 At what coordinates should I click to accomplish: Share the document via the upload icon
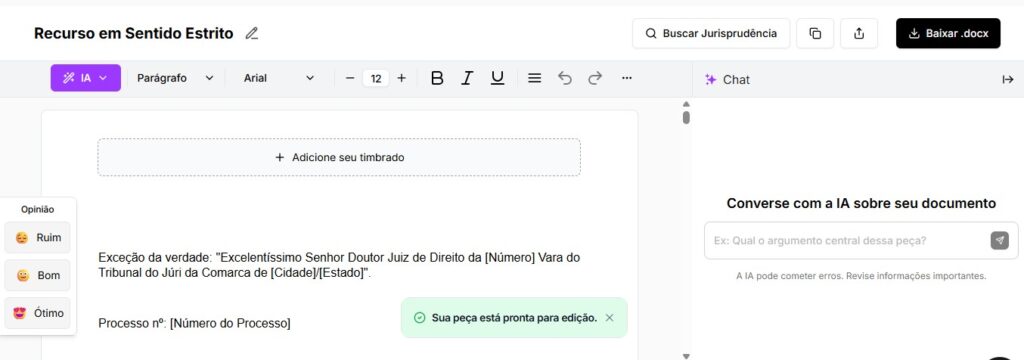coord(859,33)
